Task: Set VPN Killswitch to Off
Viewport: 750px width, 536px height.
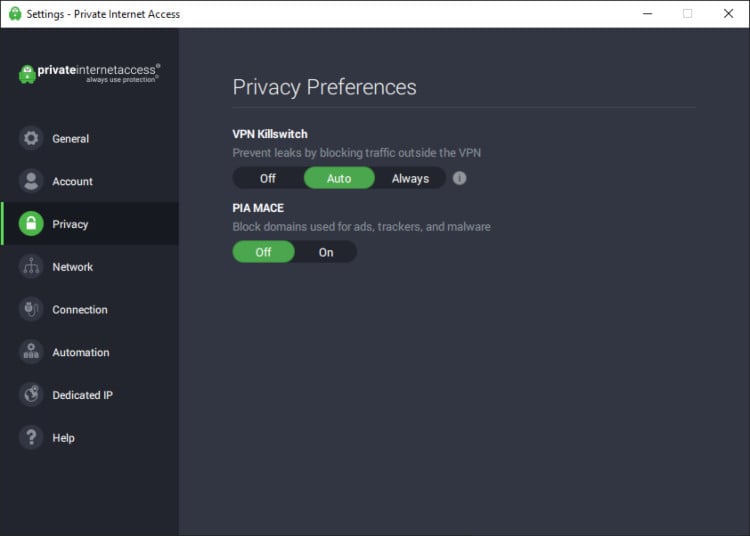Action: pyautogui.click(x=268, y=178)
